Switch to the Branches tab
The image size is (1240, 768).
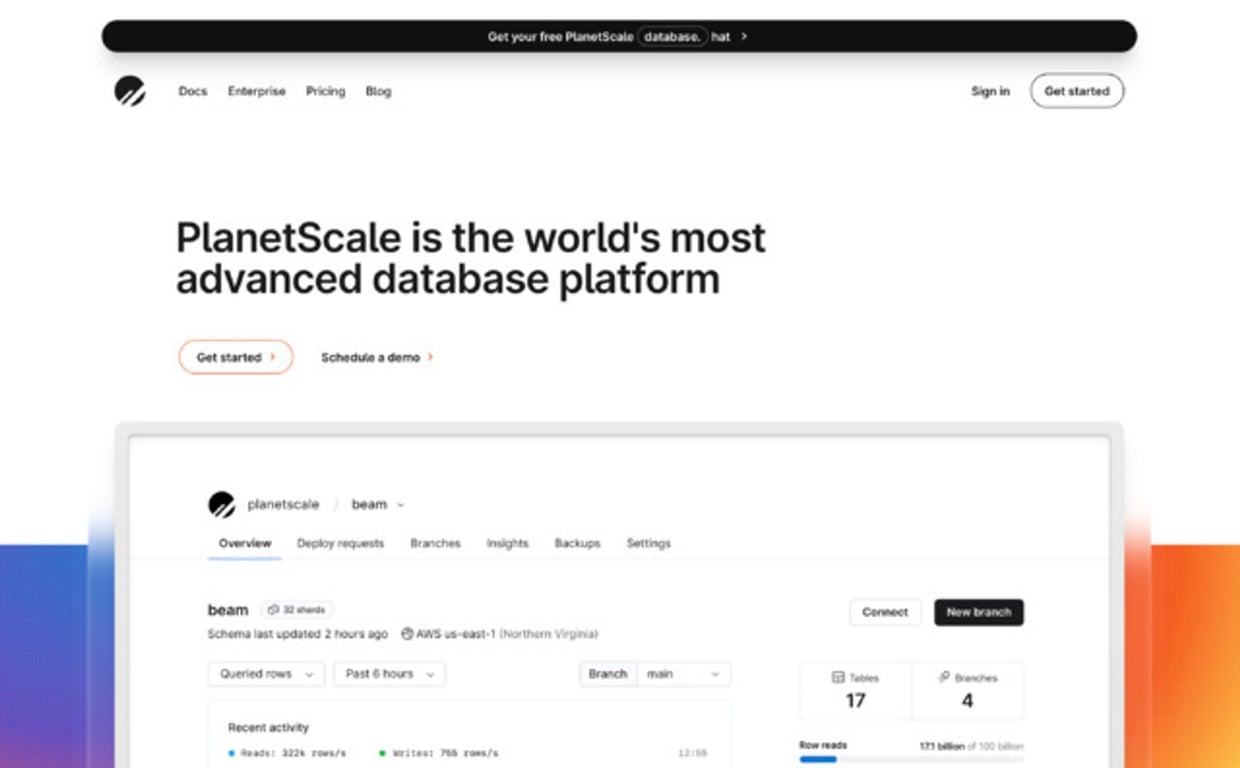(435, 543)
